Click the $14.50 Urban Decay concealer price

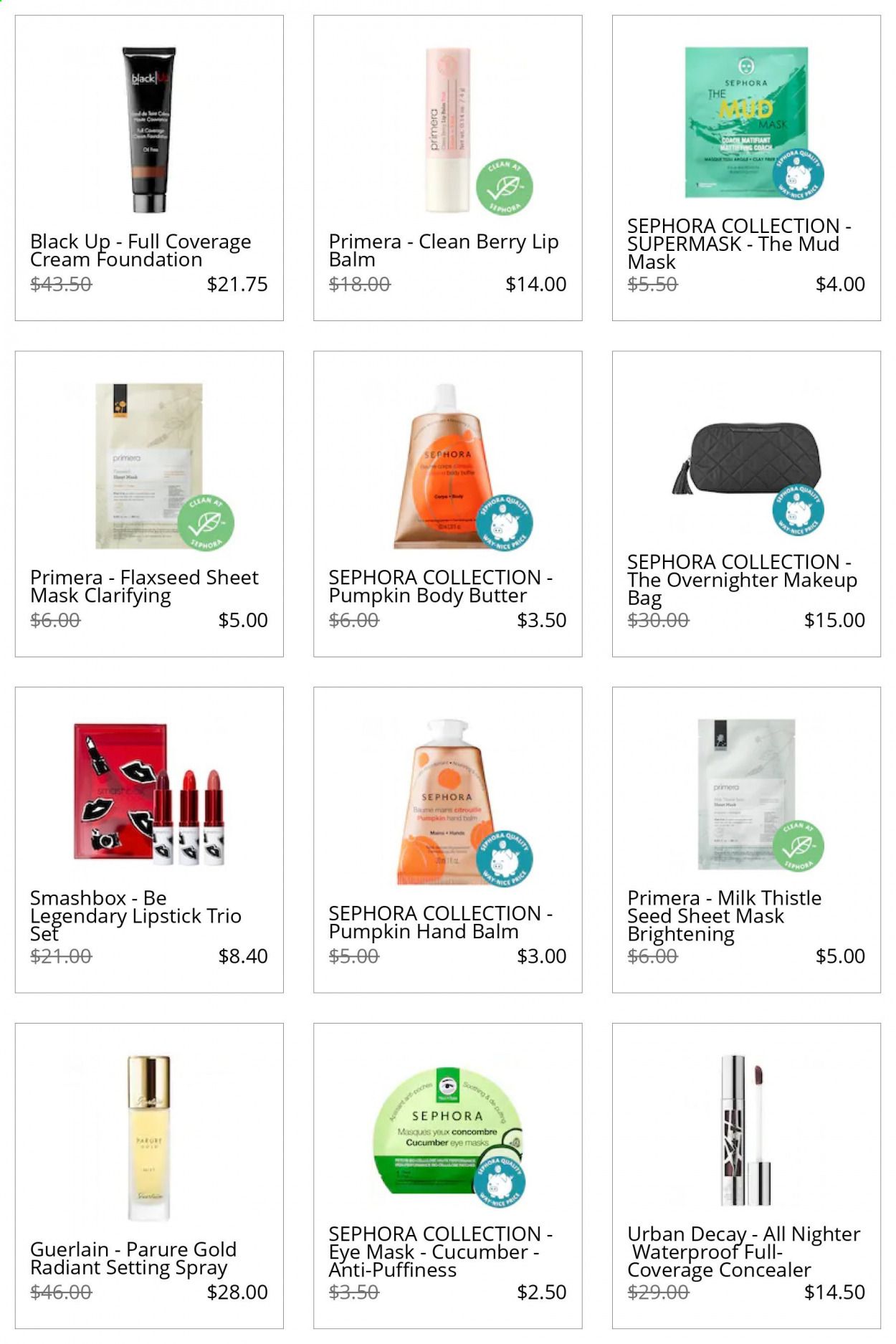pyautogui.click(x=834, y=1292)
